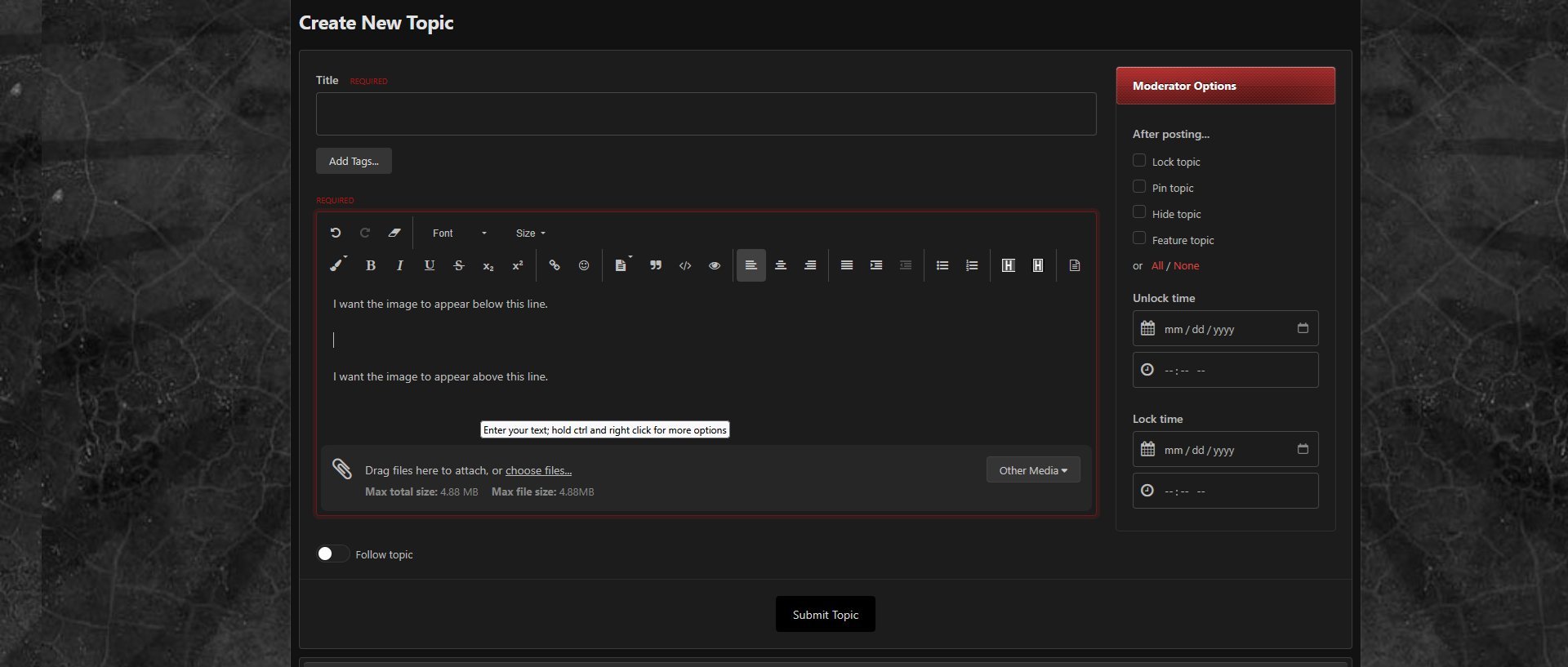Open the Other Media dropdown
The width and height of the screenshot is (1568, 667).
pos(1032,470)
